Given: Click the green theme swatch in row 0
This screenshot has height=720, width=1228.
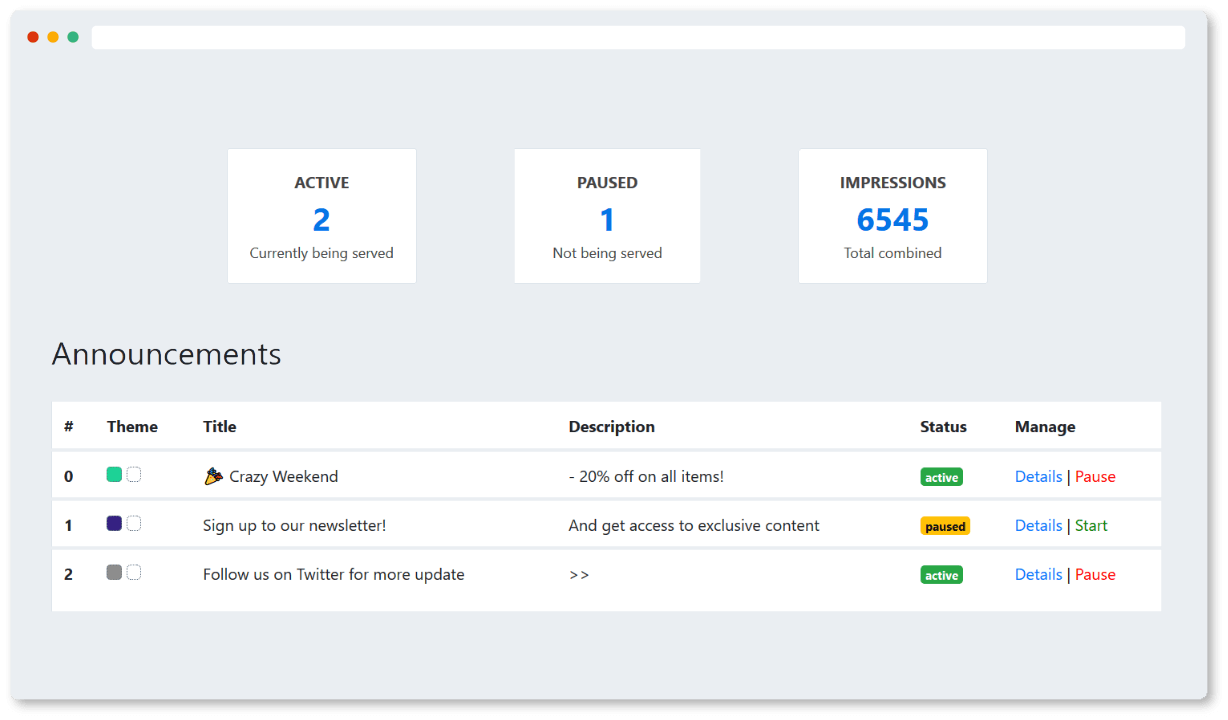Looking at the screenshot, I should [114, 475].
